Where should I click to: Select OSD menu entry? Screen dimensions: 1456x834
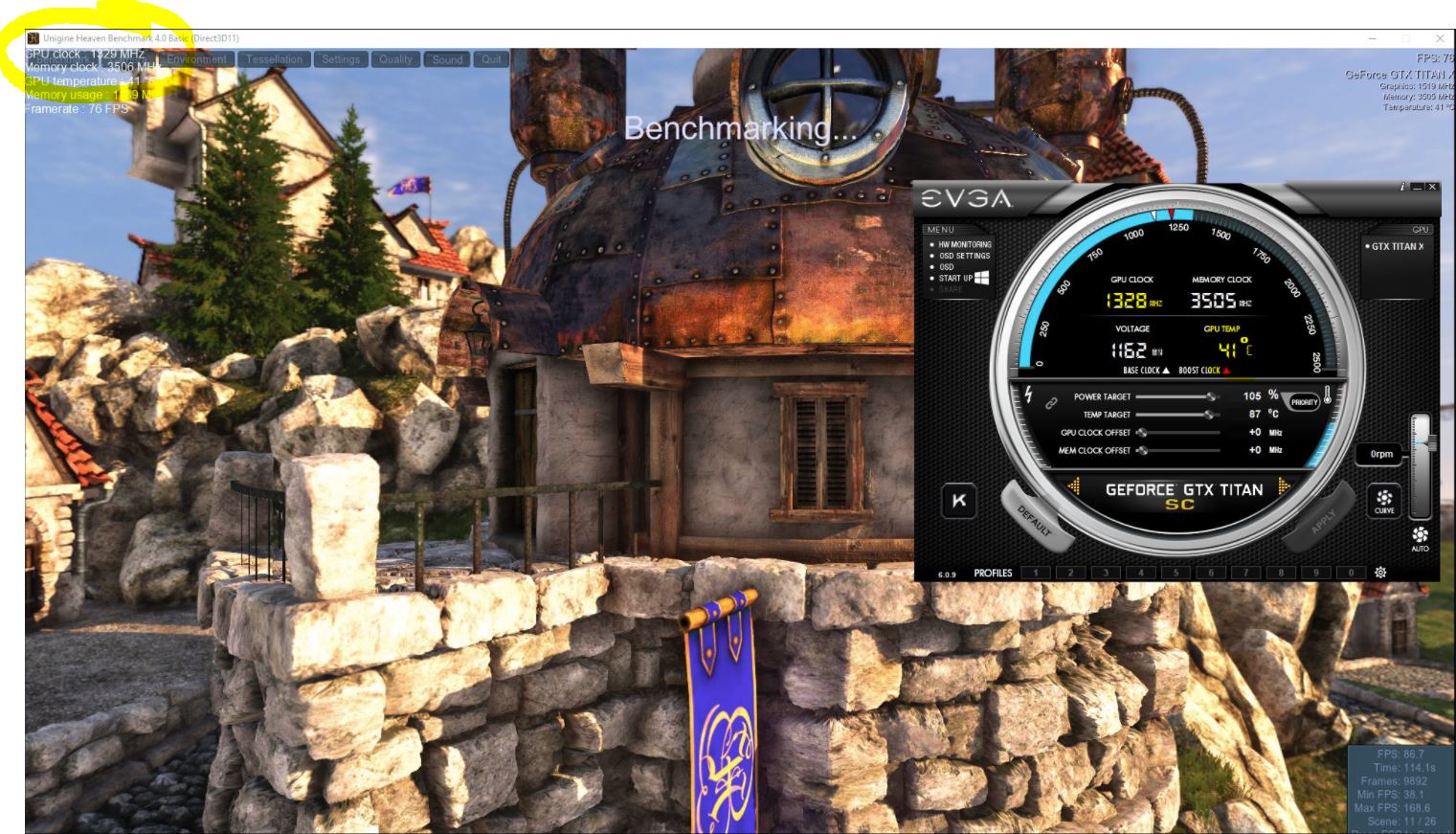click(945, 267)
